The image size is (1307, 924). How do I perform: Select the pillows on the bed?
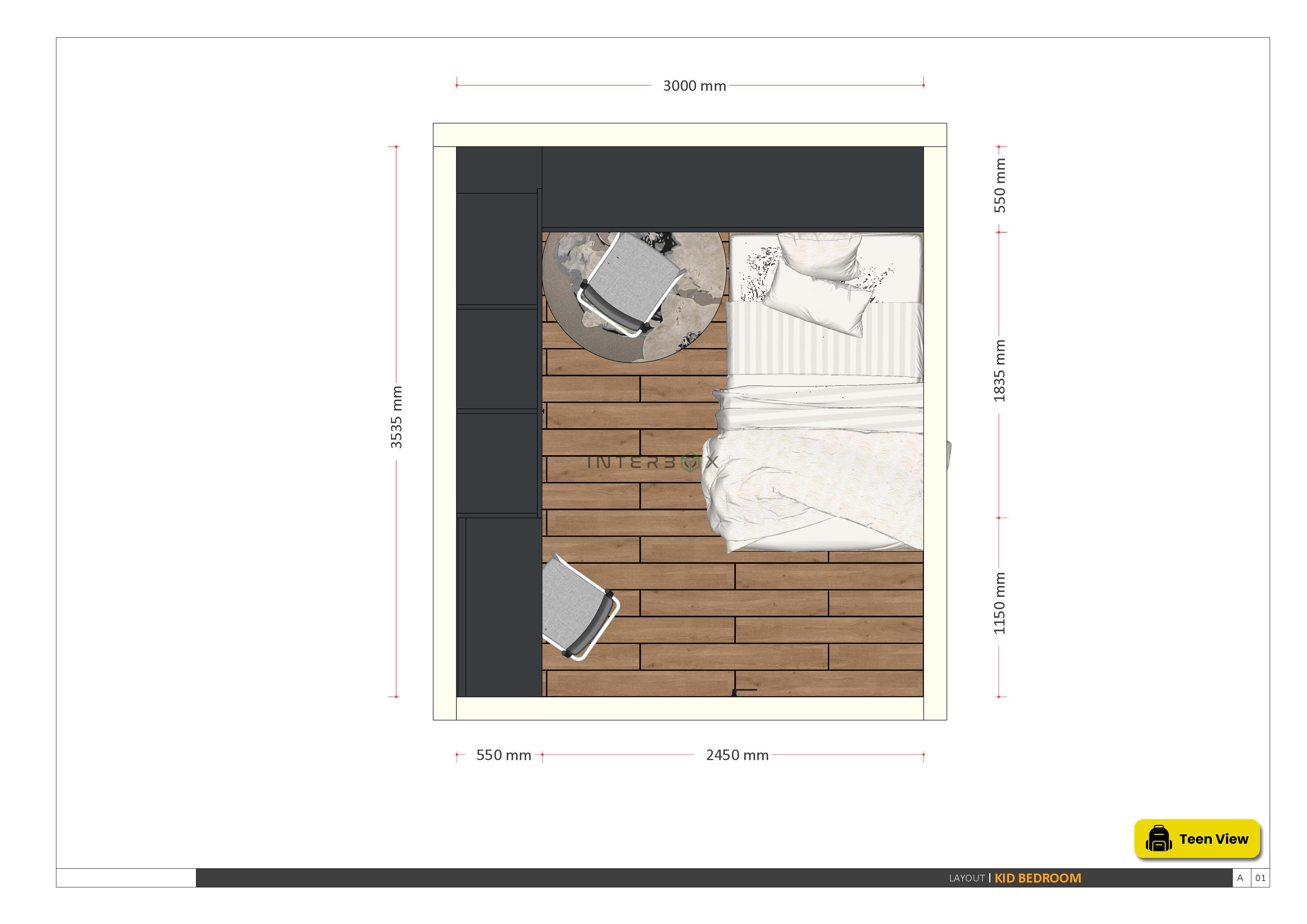click(817, 285)
